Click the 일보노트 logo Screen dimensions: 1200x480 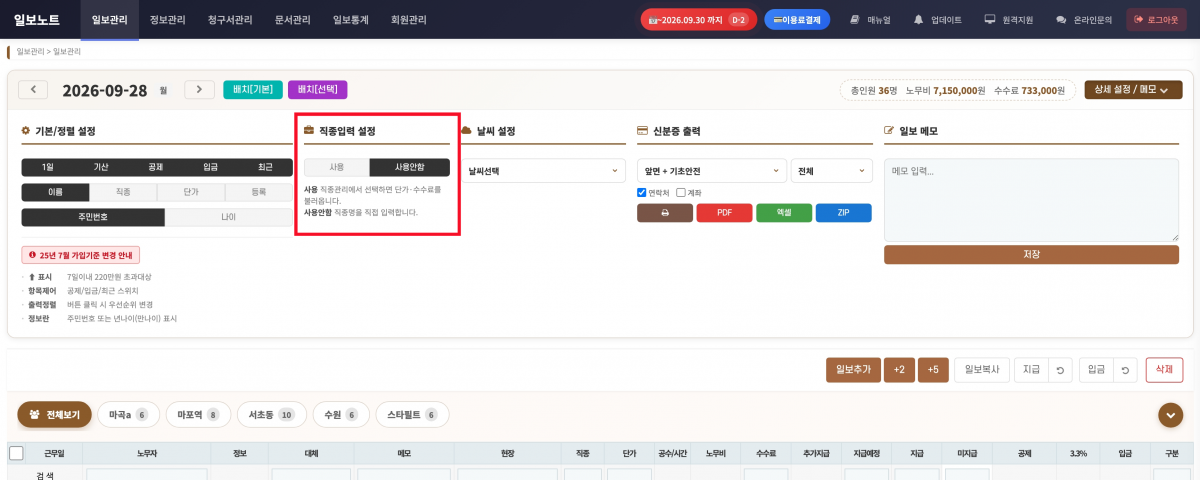39,19
